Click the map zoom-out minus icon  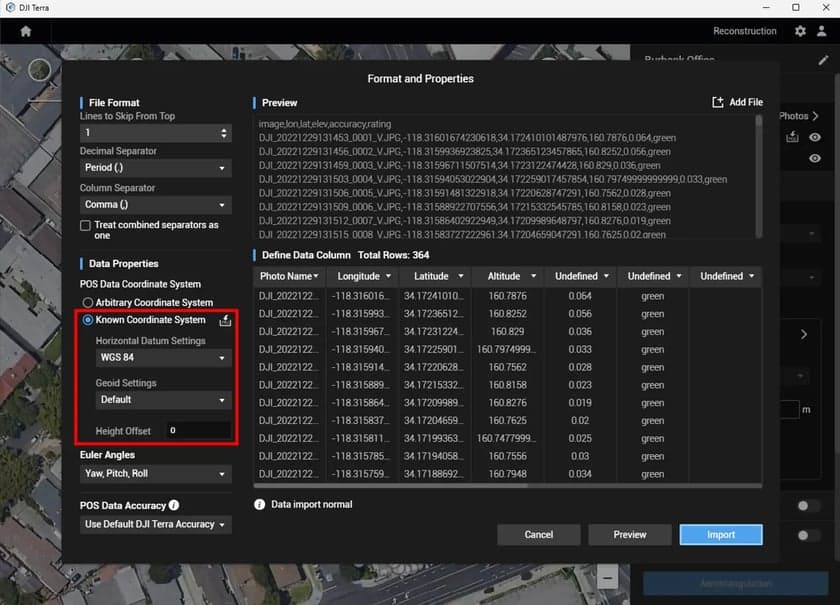point(607,577)
